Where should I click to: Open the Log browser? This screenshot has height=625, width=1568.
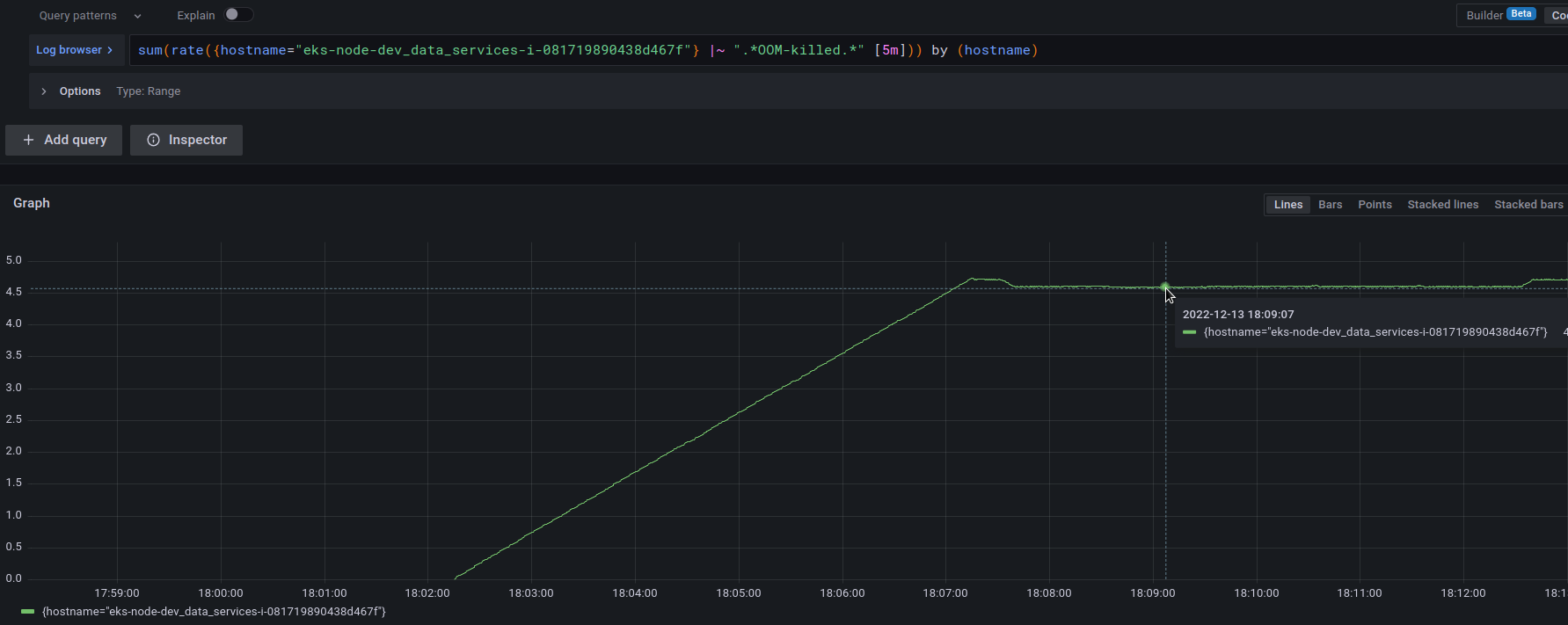point(75,50)
